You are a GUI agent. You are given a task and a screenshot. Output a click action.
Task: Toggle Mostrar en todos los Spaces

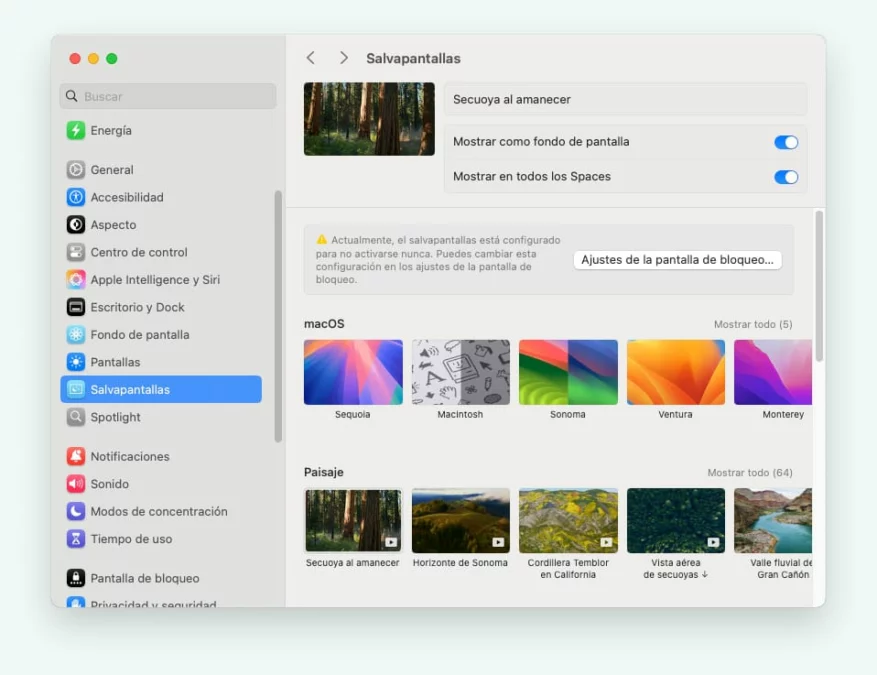[786, 177]
